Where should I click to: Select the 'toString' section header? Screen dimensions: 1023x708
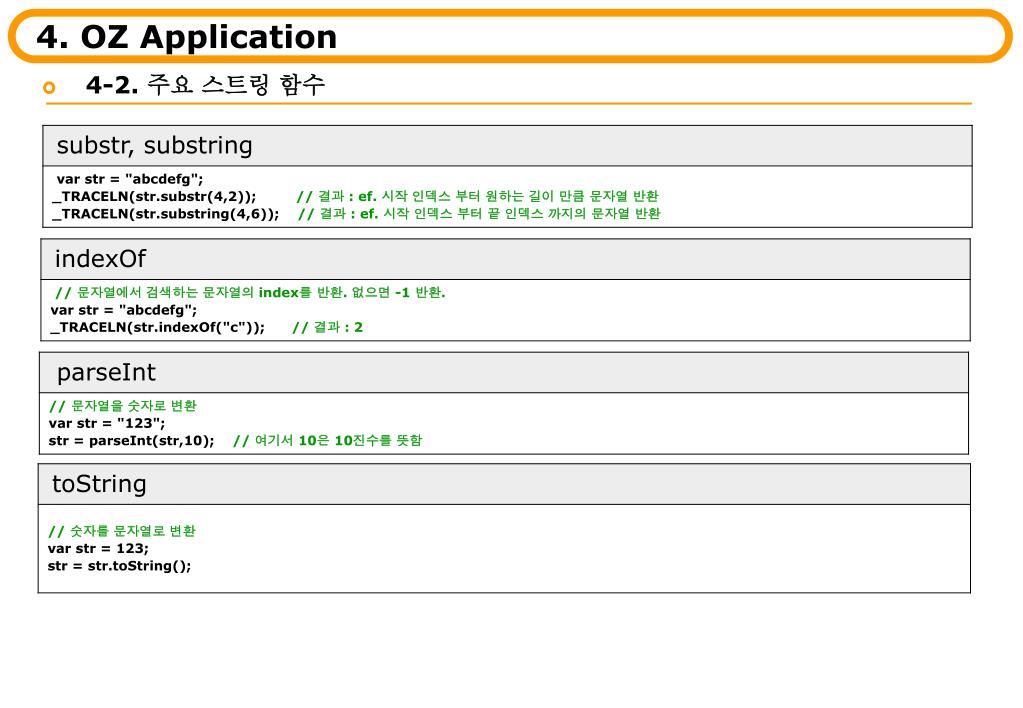tap(504, 484)
